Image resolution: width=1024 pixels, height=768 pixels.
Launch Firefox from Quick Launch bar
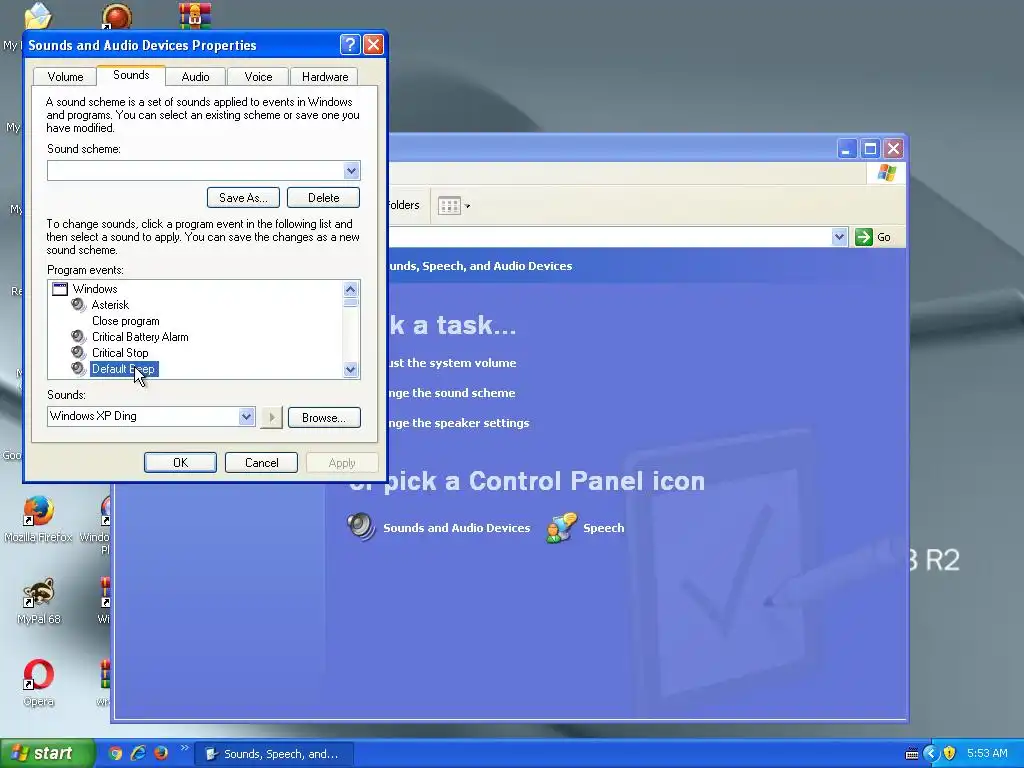[161, 754]
